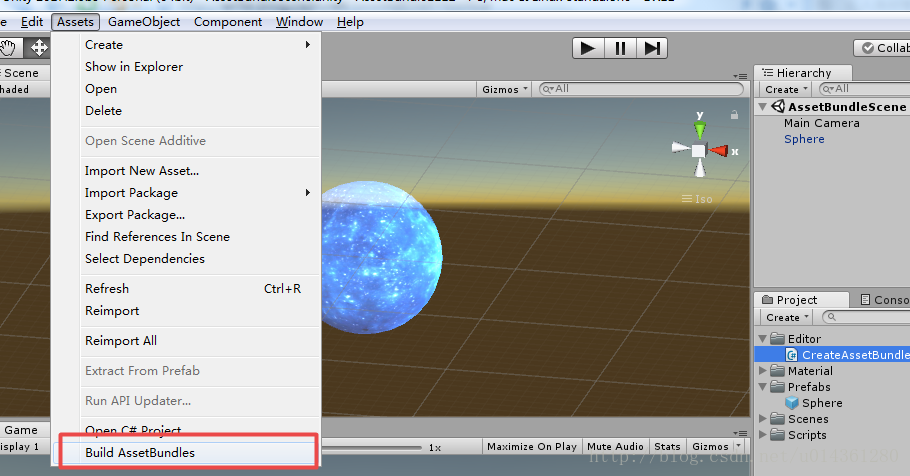
Task: Select the blue sphere in Scene view
Action: click(x=381, y=258)
